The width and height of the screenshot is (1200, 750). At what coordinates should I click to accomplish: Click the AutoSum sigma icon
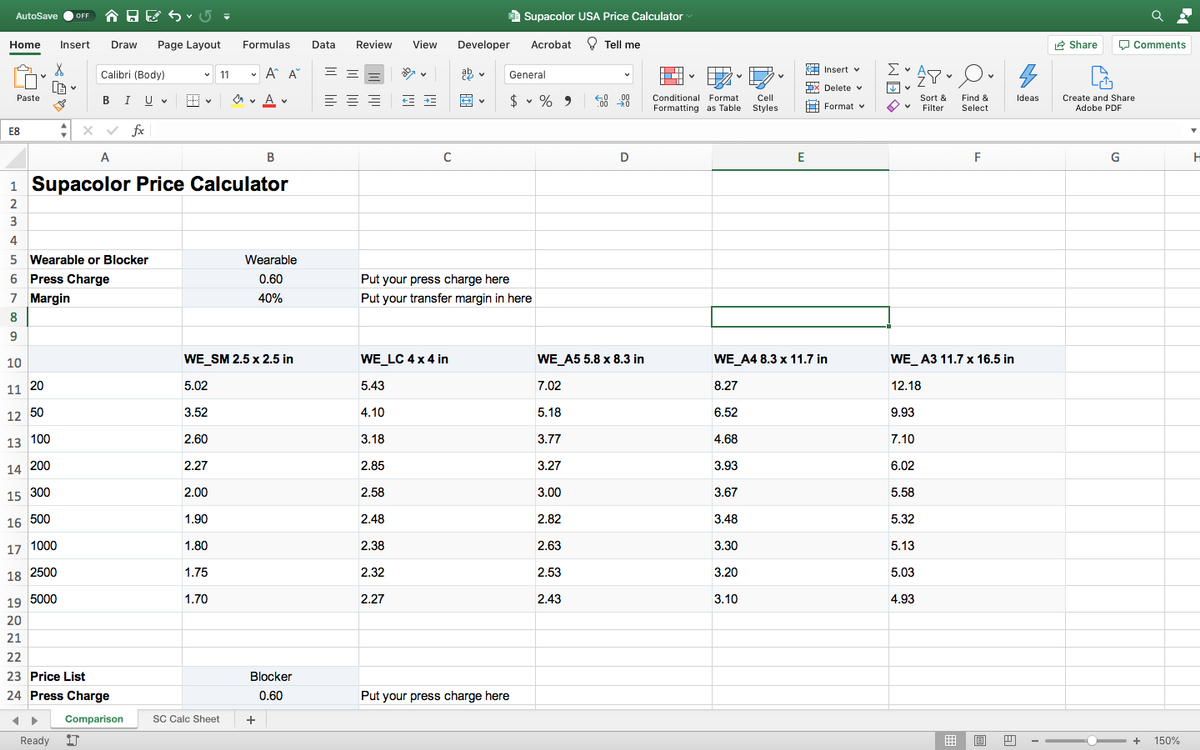(893, 70)
